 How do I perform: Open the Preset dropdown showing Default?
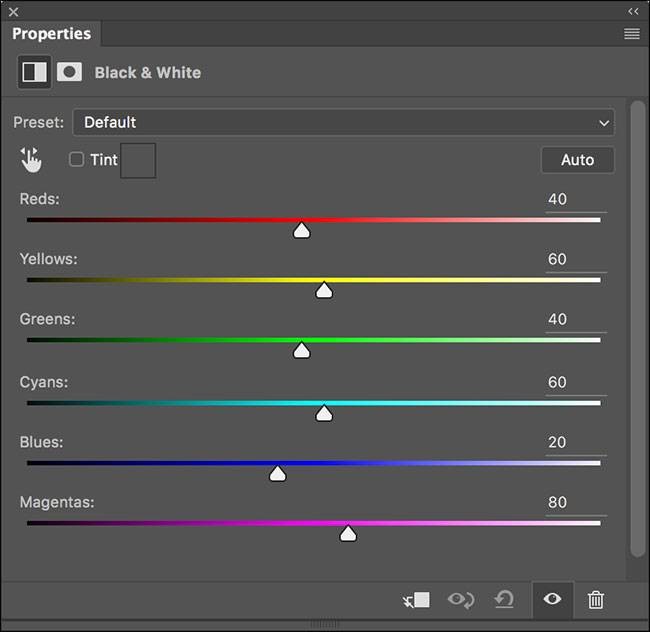coord(343,122)
